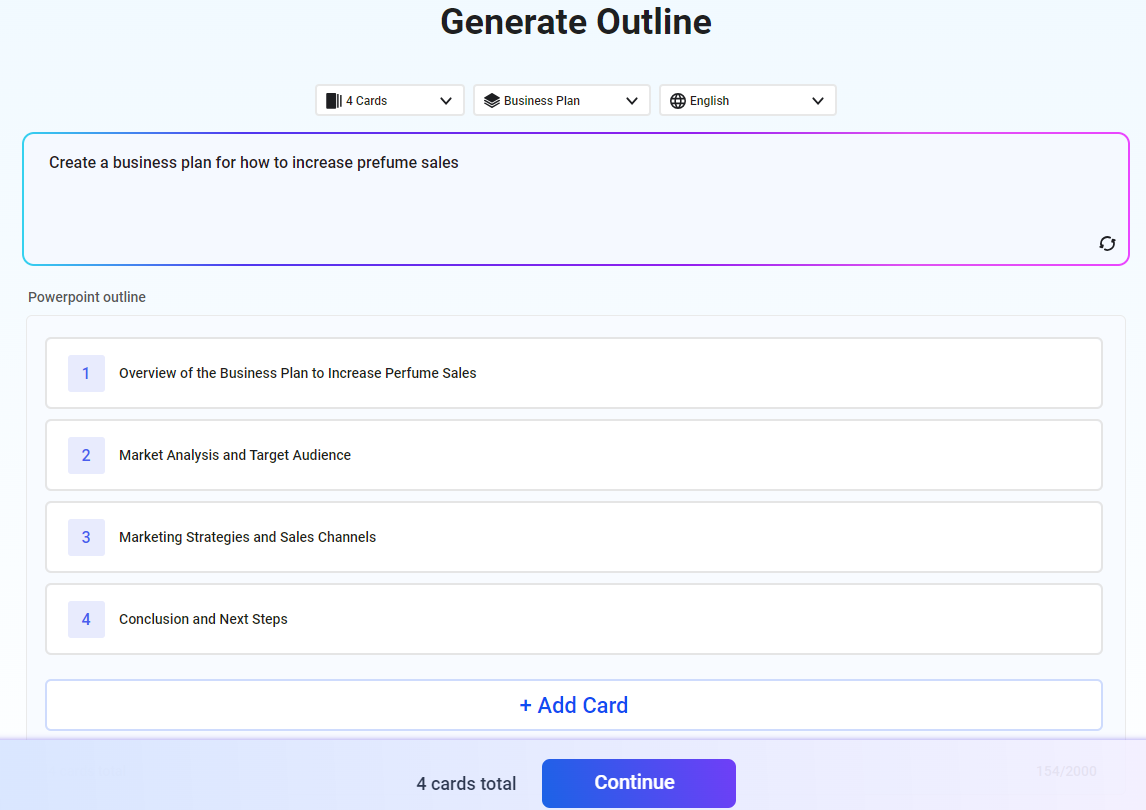
Task: Click the regenerate outline refresh icon
Action: [x=1107, y=243]
